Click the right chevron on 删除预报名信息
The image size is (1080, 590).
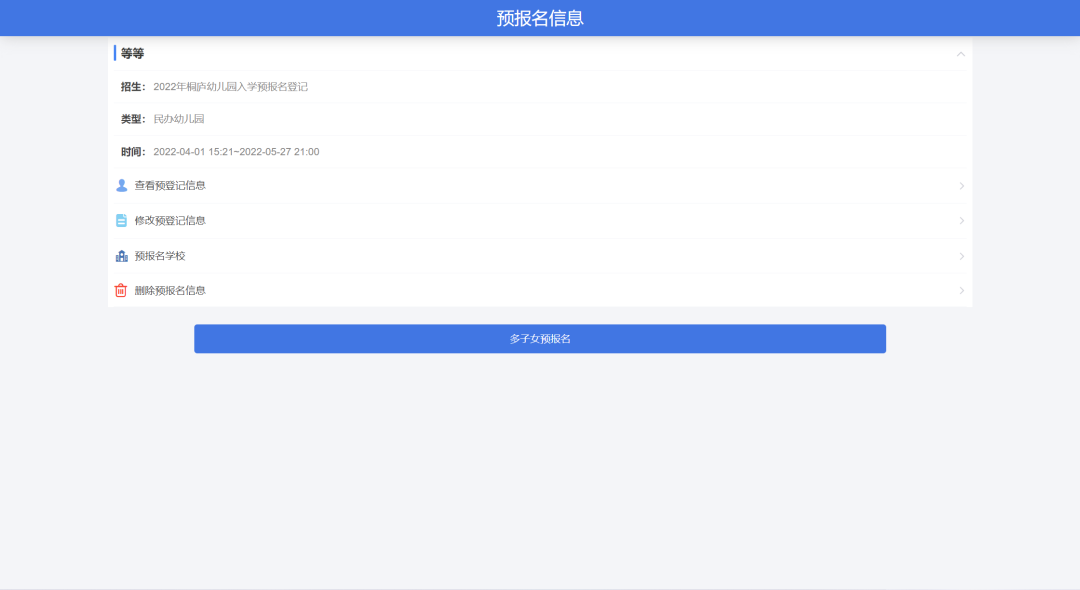point(962,291)
